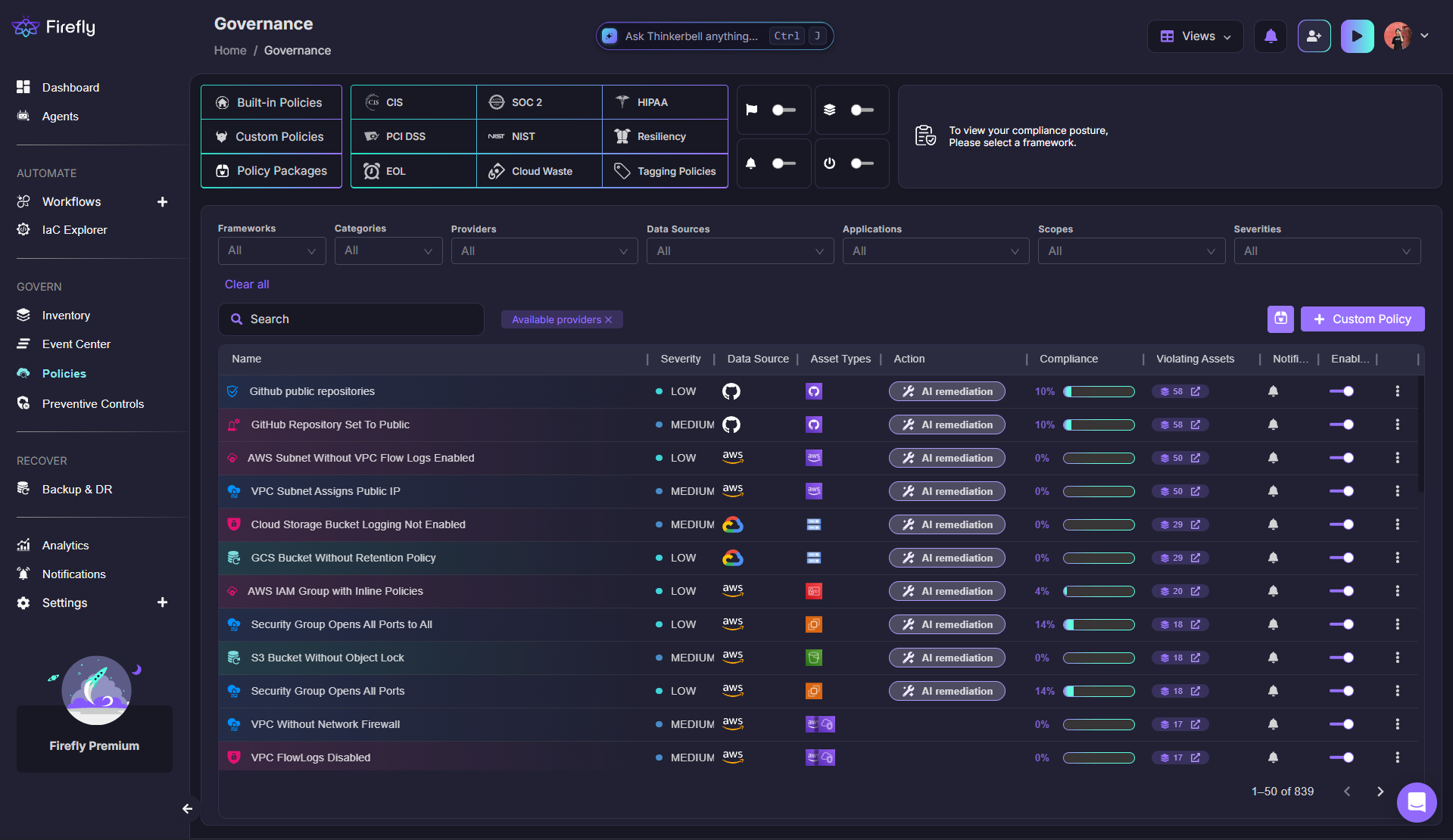Viewport: 1453px width, 840px height.
Task: Click compliance bar for AWS IAM Group with Inline Policies
Action: (x=1099, y=591)
